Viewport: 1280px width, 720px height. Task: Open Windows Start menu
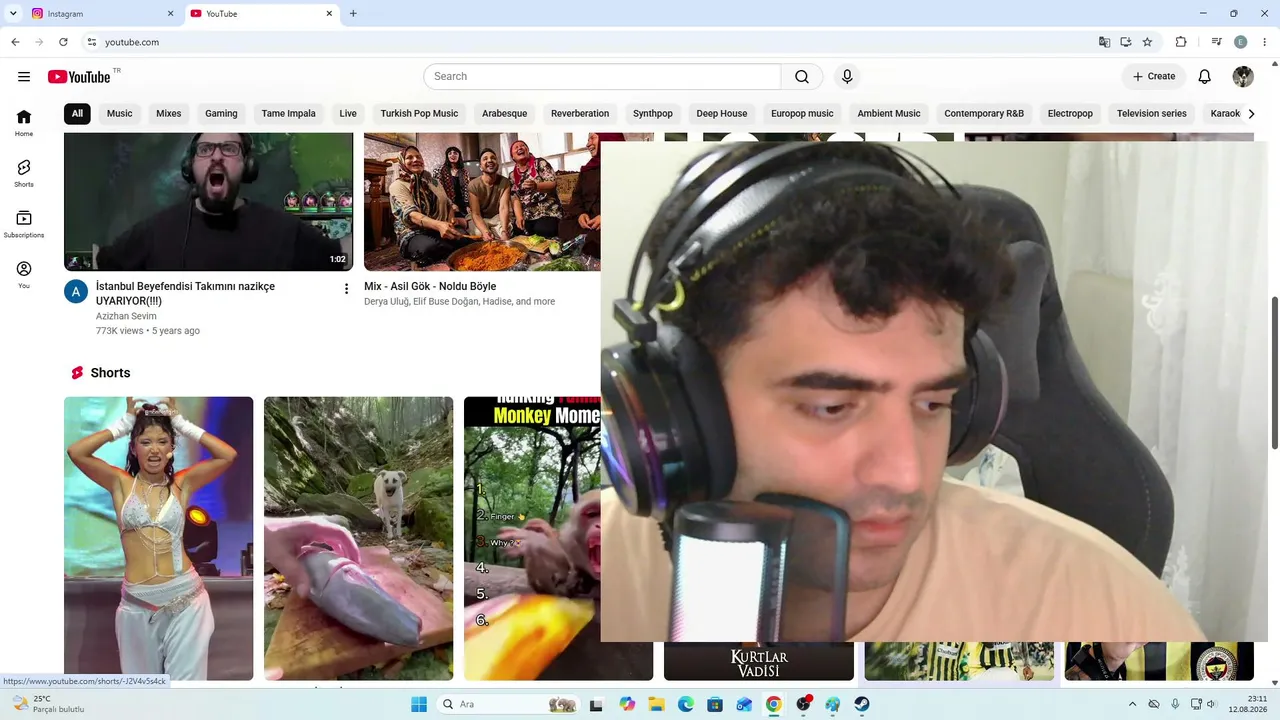pos(419,704)
